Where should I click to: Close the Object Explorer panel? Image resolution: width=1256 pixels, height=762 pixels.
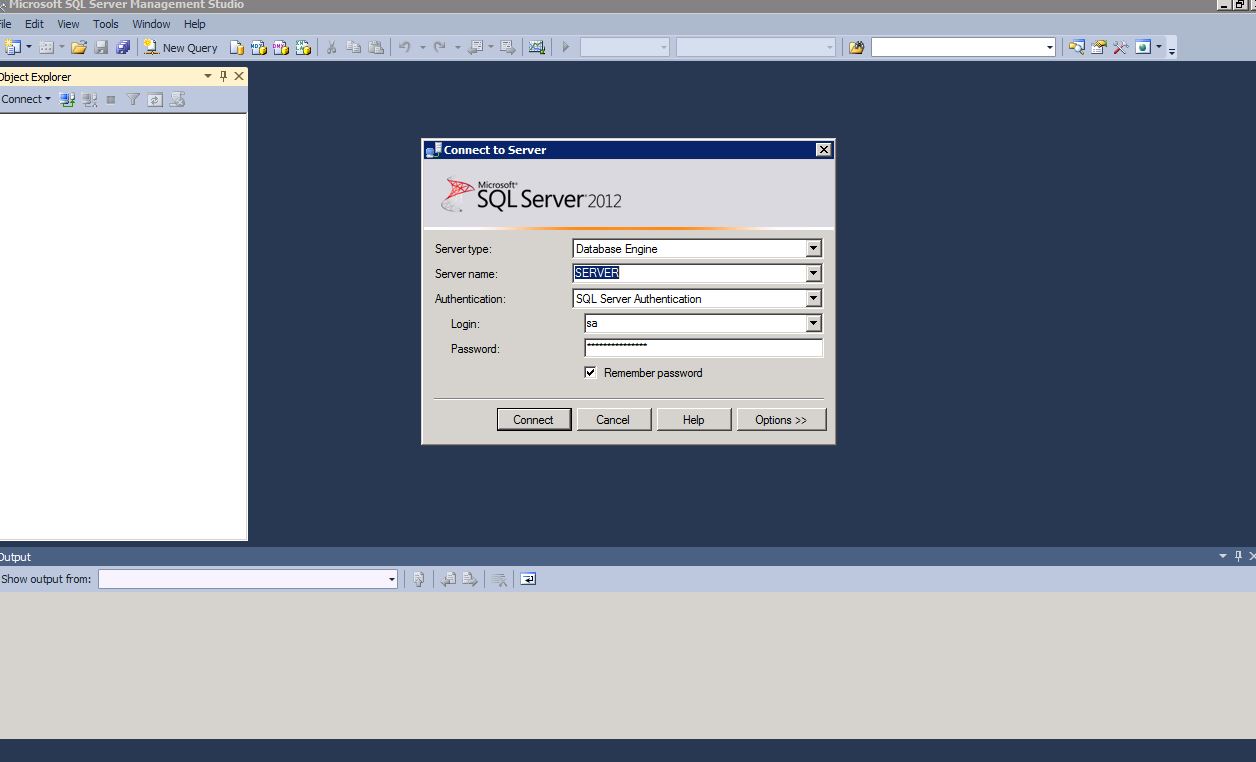pyautogui.click(x=239, y=76)
